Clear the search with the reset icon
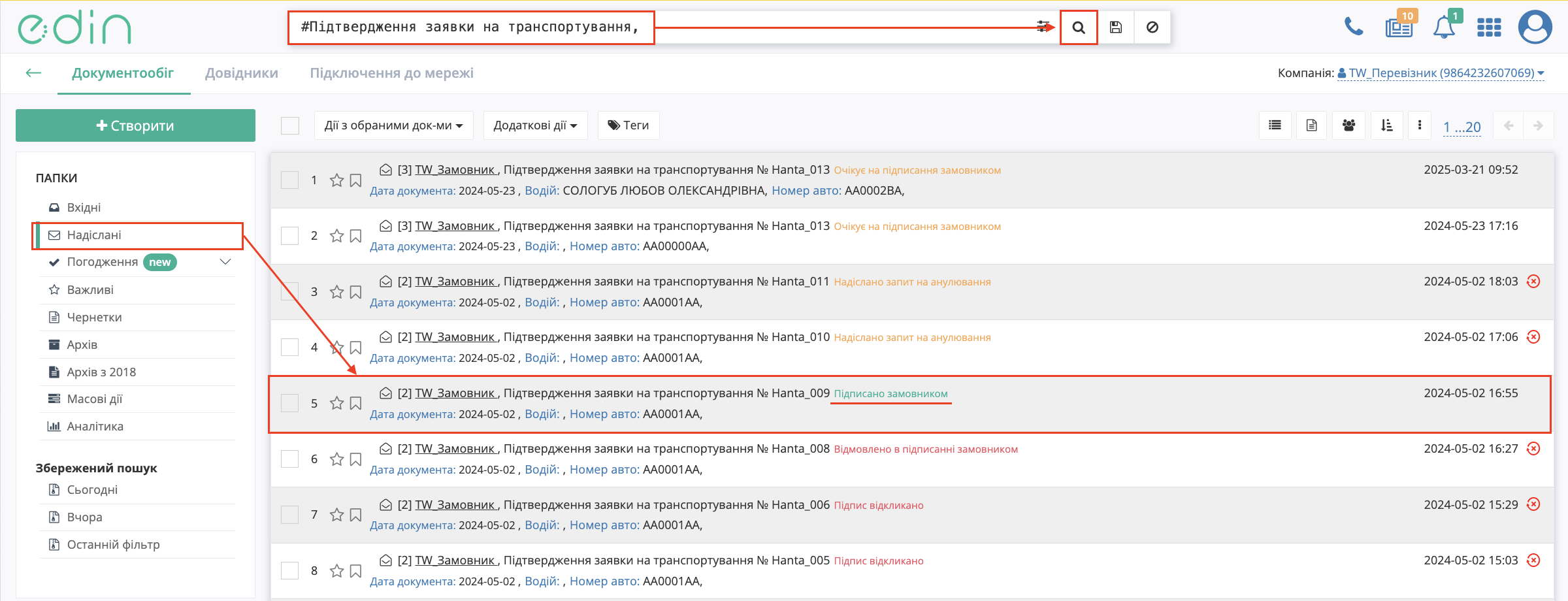Screen dimensions: 1568x601 (1152, 27)
